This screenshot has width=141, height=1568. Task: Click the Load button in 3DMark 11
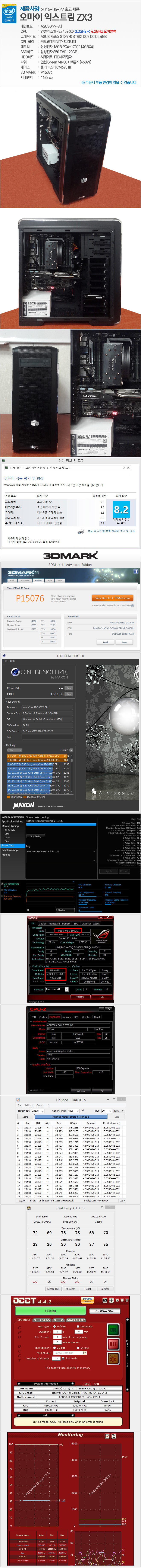106,642
